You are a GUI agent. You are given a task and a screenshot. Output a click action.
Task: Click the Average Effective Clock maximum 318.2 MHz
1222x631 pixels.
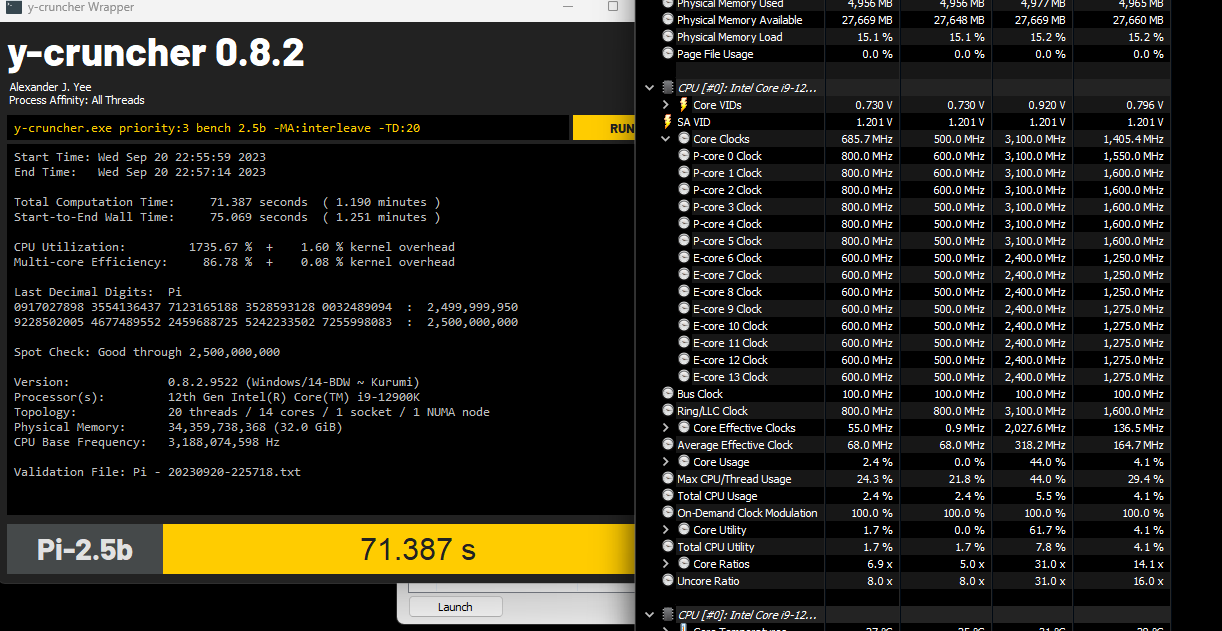click(x=1041, y=445)
